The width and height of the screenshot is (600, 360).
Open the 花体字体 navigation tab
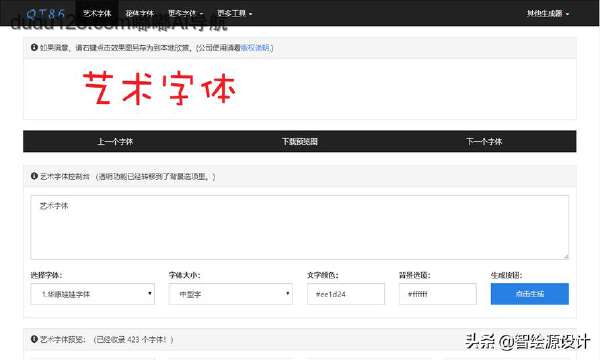139,13
